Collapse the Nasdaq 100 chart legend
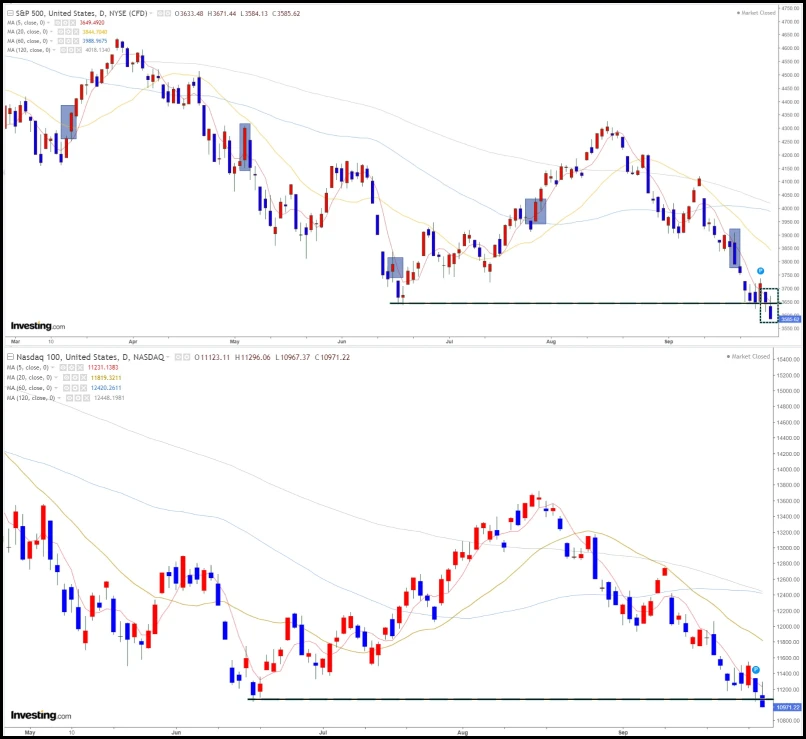 10,357
